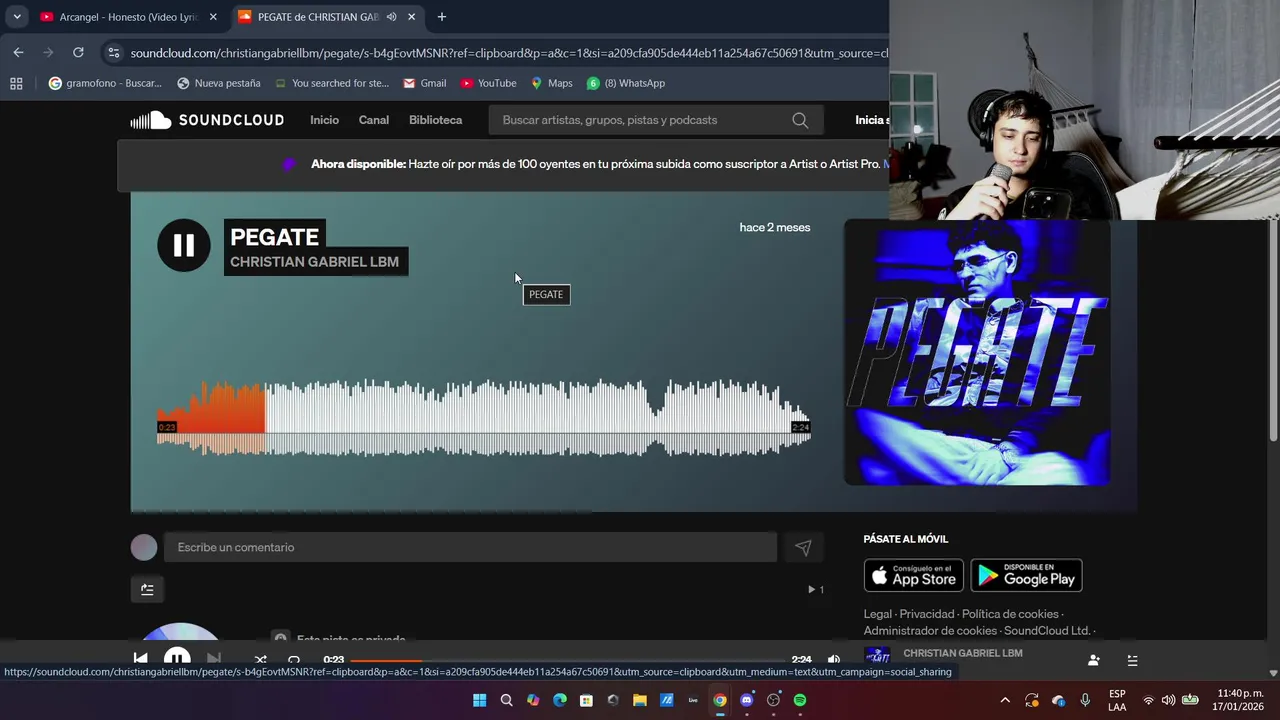The image size is (1280, 720).
Task: Open the PEGATE cover artwork
Action: [x=977, y=352]
